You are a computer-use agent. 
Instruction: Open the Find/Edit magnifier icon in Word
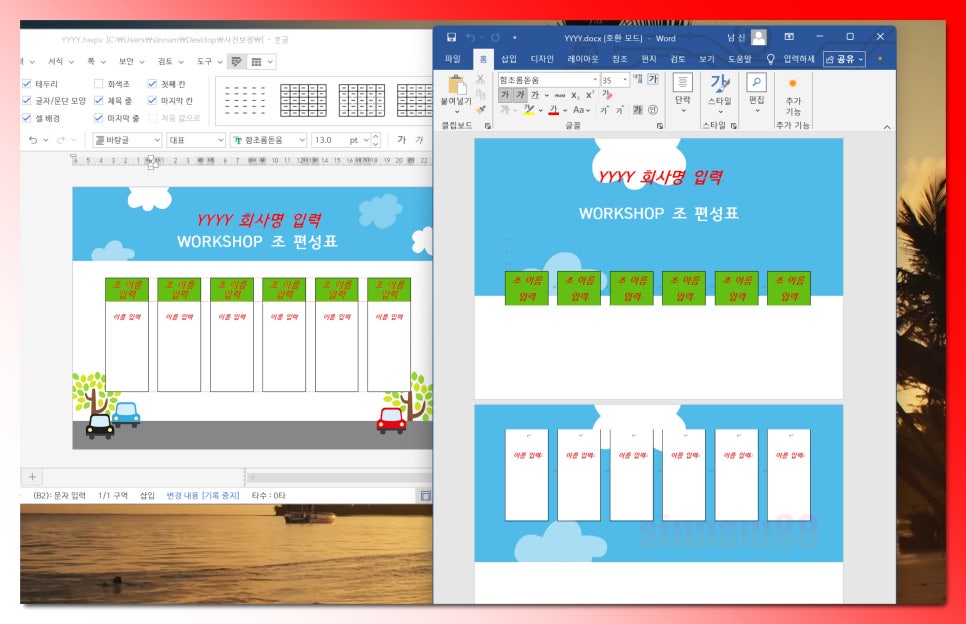(756, 83)
